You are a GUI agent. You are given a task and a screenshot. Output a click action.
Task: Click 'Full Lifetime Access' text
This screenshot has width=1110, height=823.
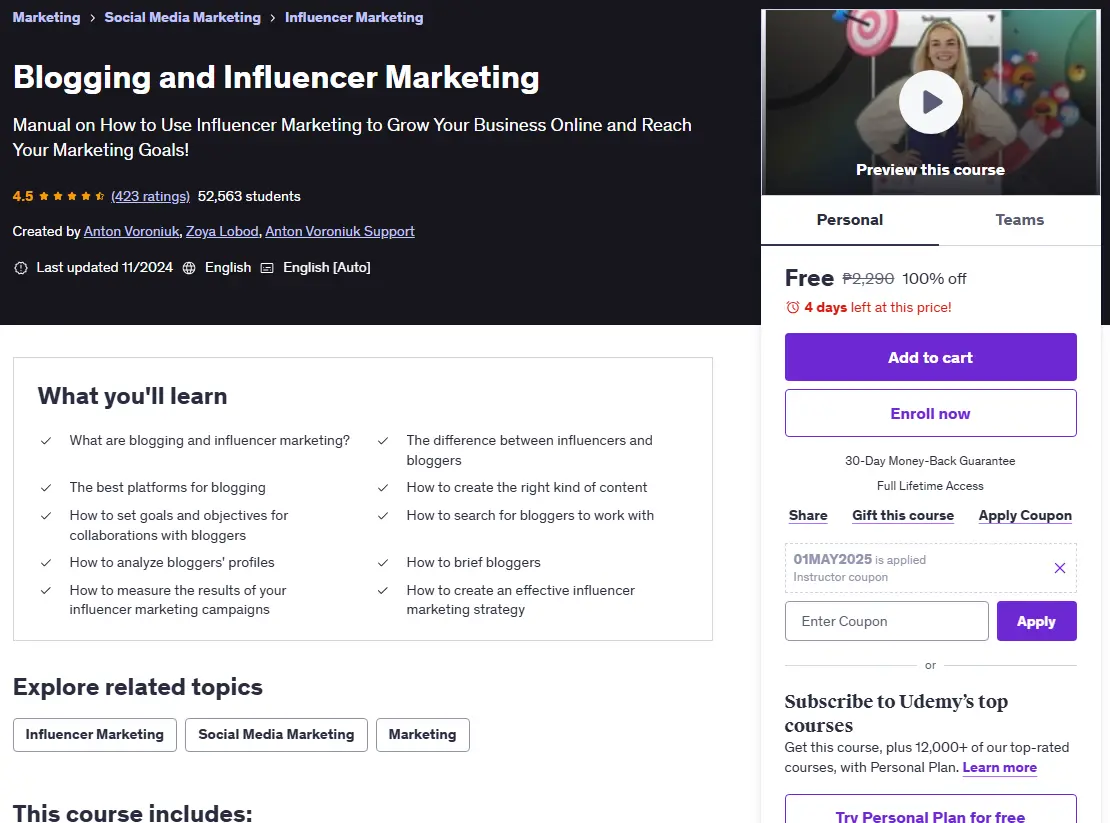930,485
